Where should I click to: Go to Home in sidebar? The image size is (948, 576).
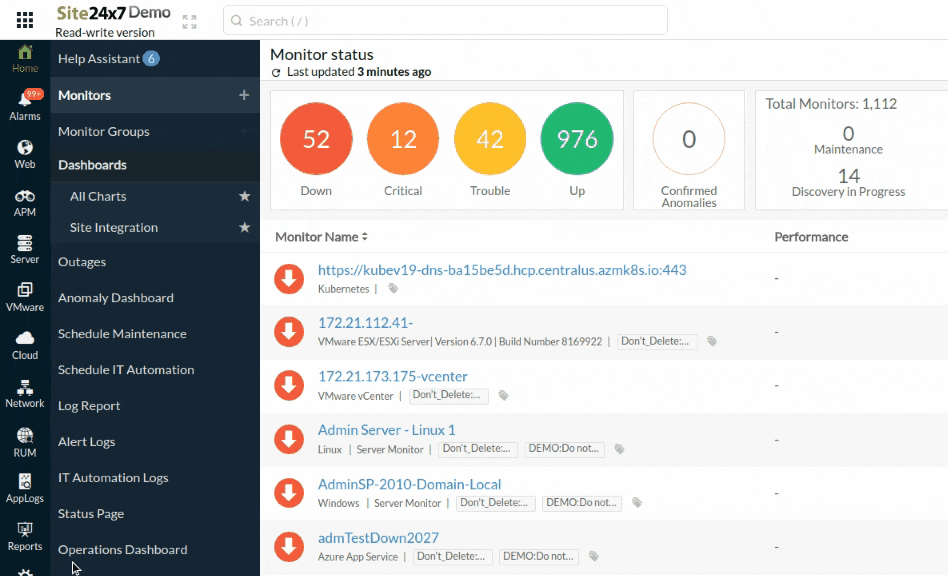pyautogui.click(x=25, y=59)
